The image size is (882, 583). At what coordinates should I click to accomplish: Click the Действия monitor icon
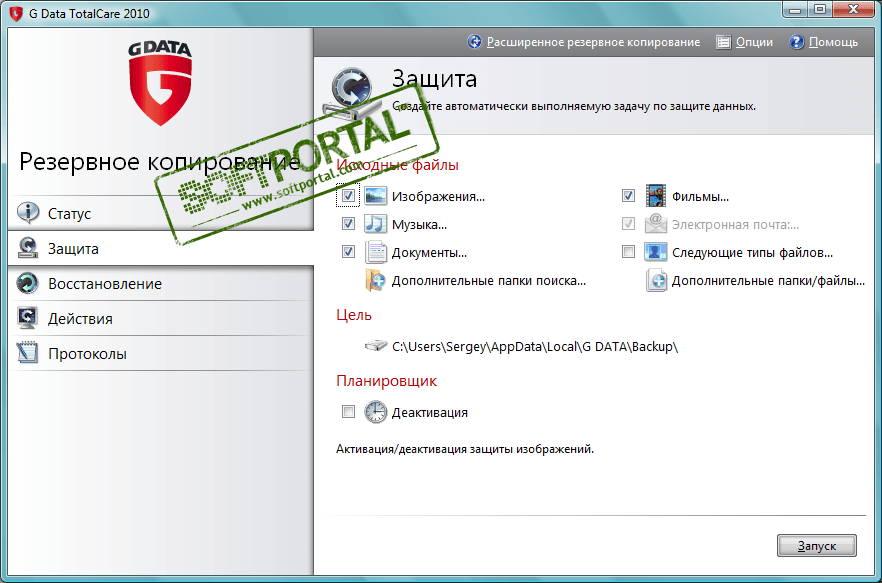28,319
